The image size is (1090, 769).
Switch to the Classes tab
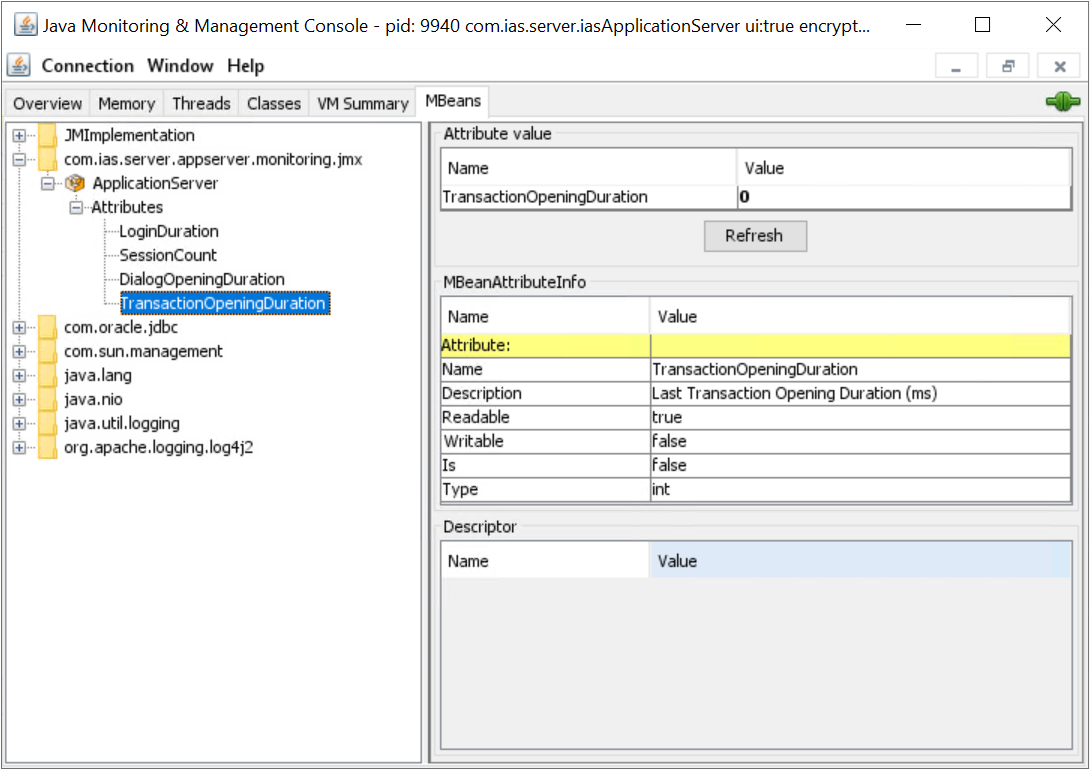tap(274, 104)
